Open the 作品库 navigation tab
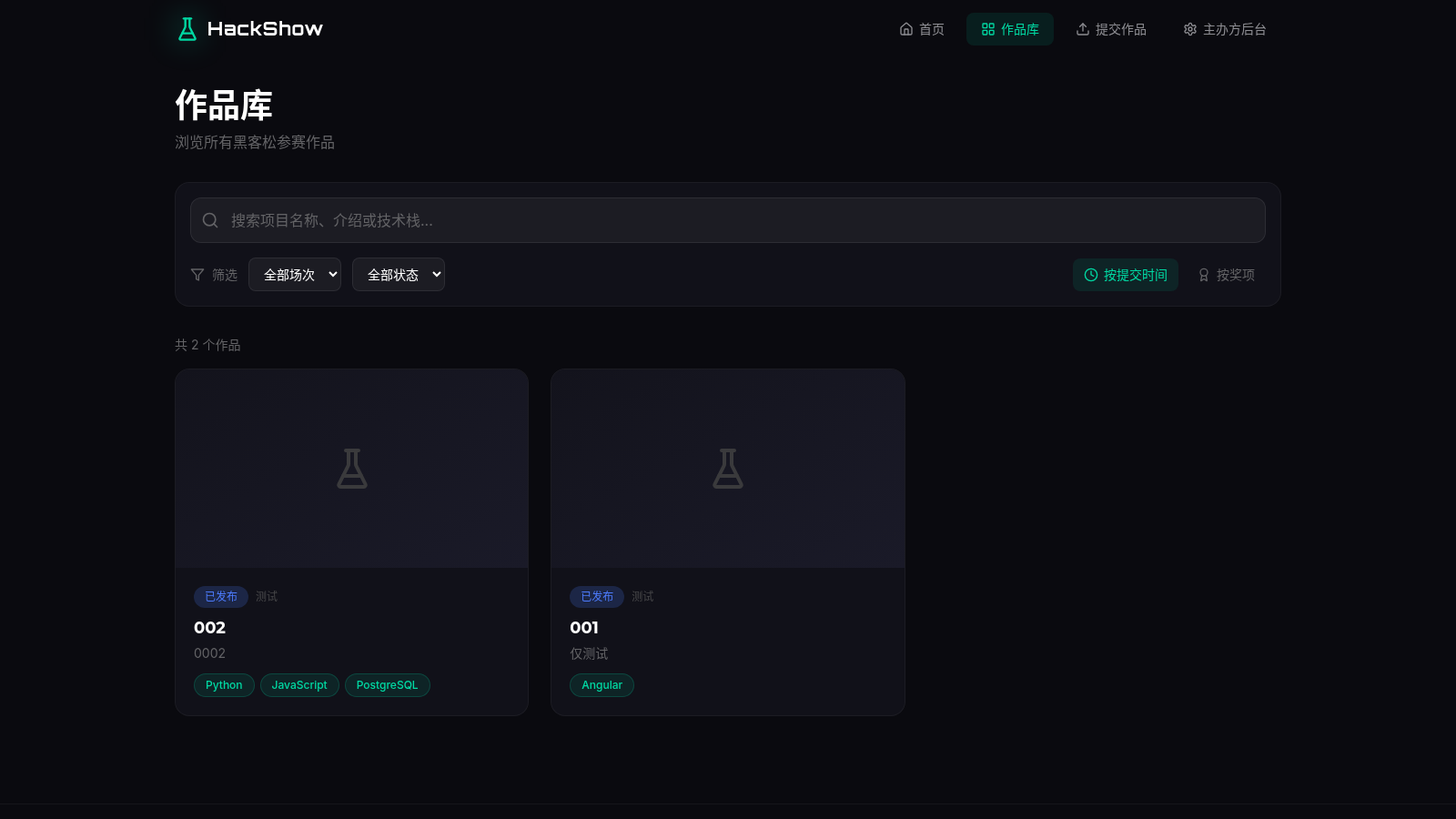 click(1010, 29)
